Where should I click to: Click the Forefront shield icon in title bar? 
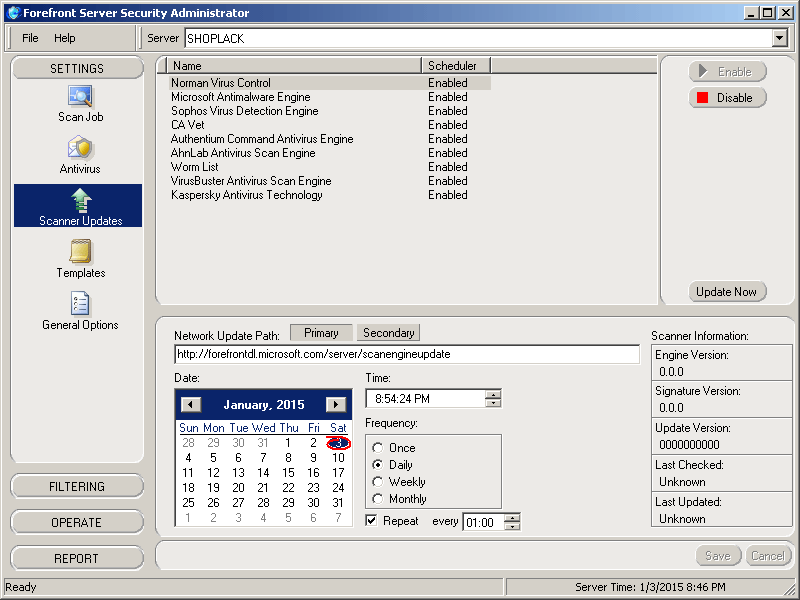pos(14,13)
